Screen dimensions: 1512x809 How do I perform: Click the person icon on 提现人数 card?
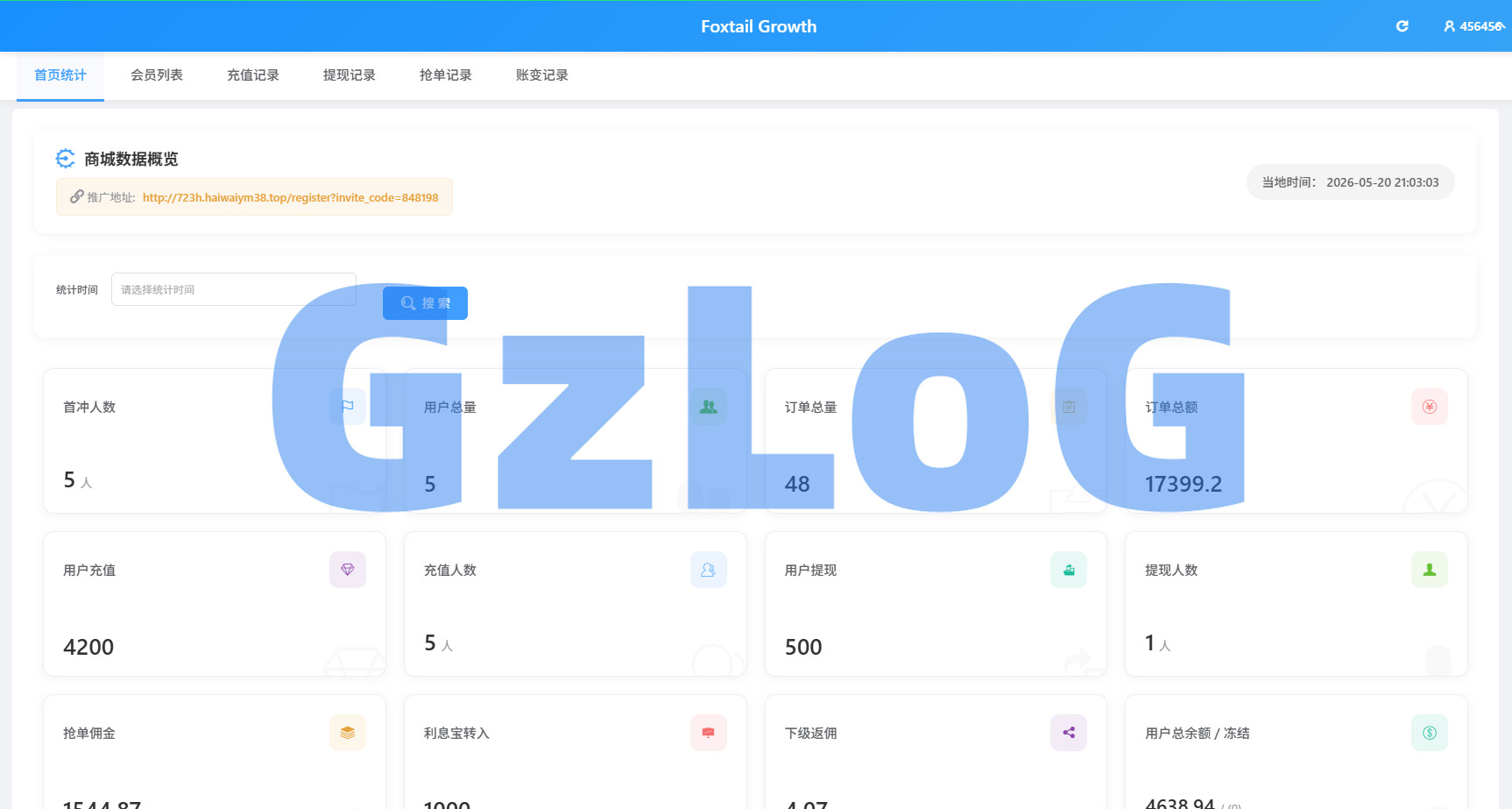pos(1430,570)
